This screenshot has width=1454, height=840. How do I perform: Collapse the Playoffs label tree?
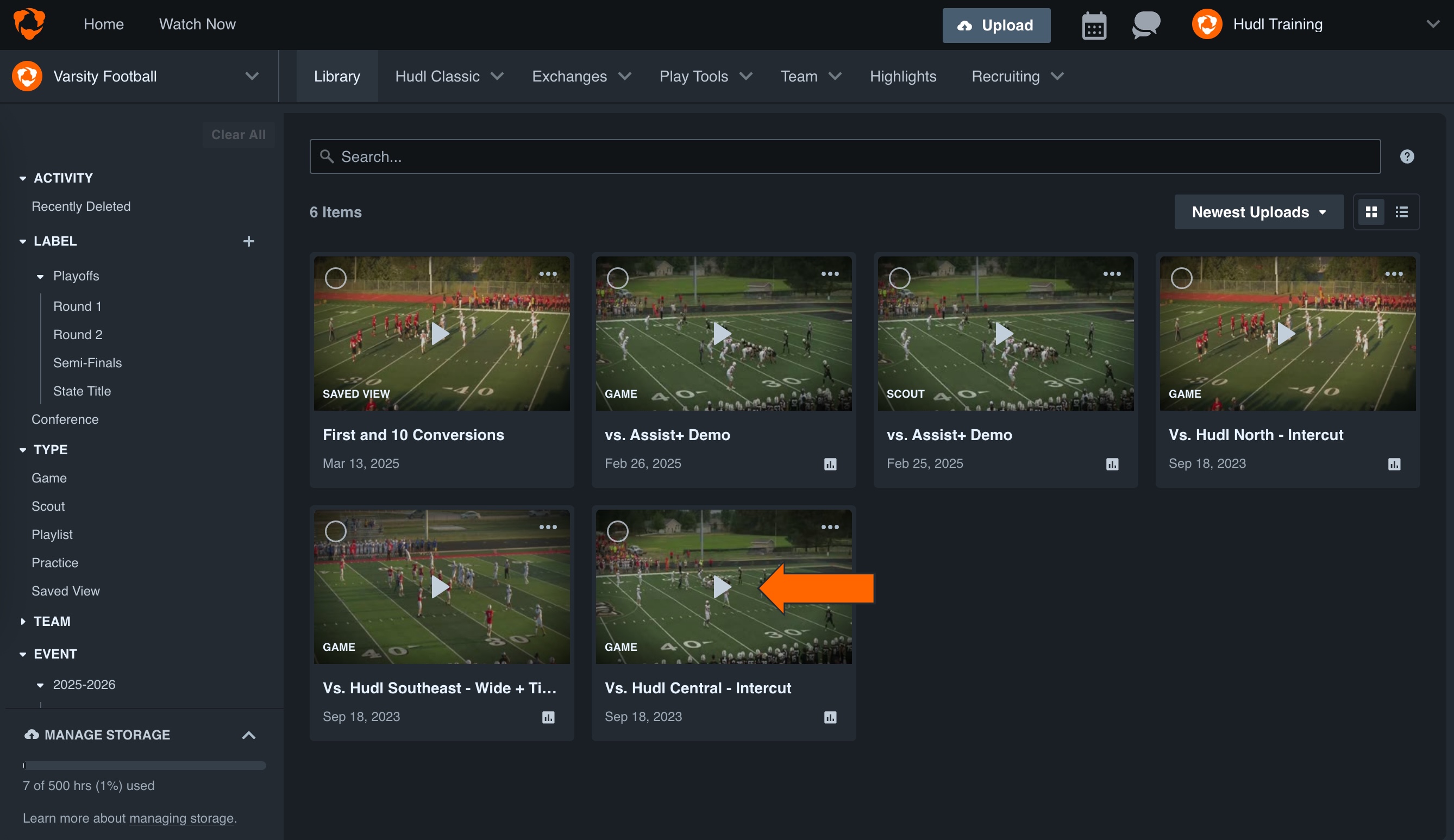pos(40,277)
